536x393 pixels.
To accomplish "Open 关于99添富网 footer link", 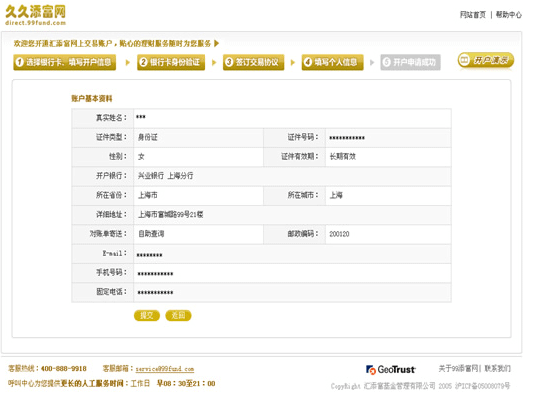I will 459,368.
